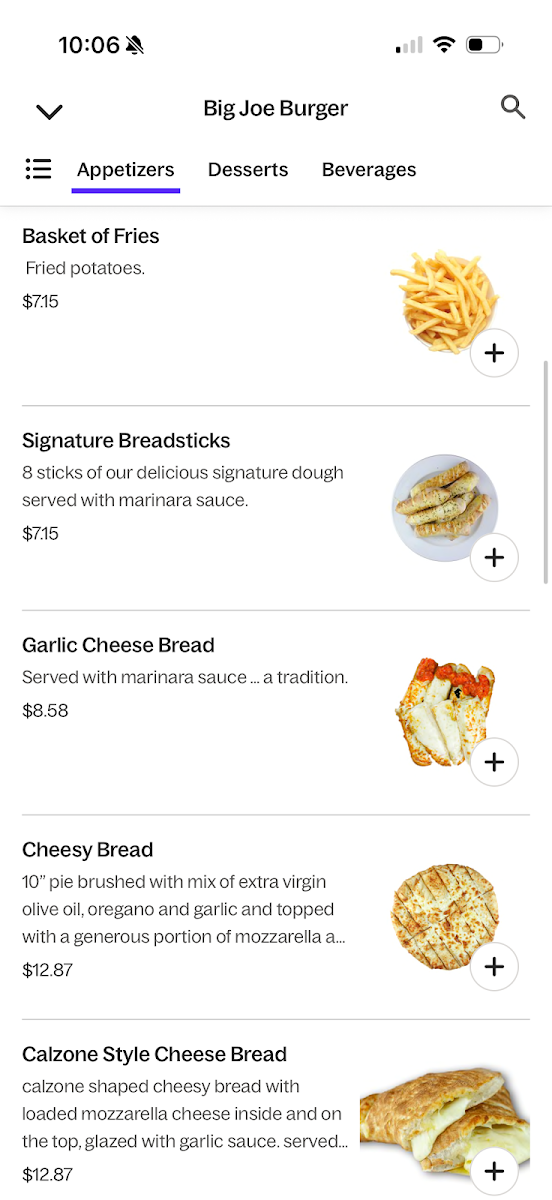The width and height of the screenshot is (552, 1200).
Task: Switch to the Desserts tab
Action: pyautogui.click(x=248, y=170)
